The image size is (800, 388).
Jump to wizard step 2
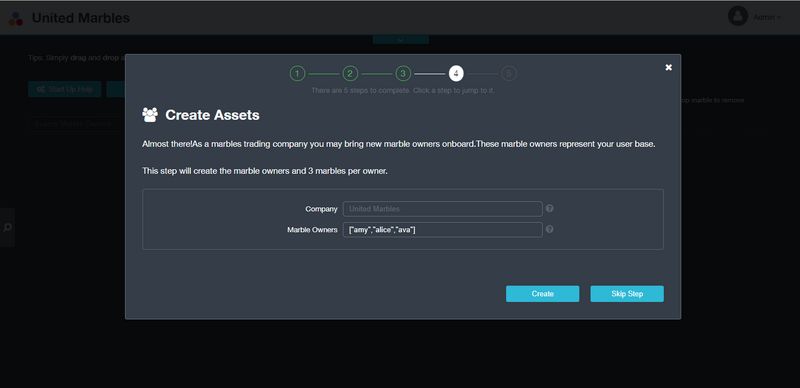point(350,74)
